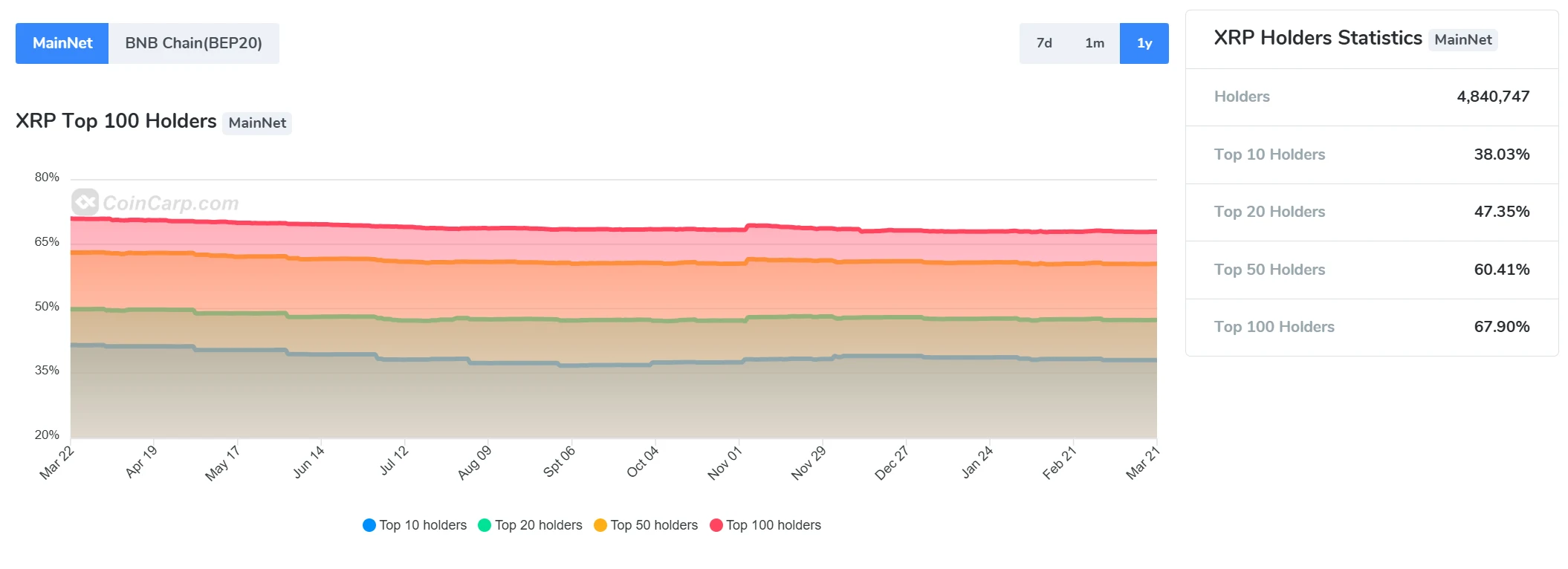The height and width of the screenshot is (569, 1568).
Task: Switch timeframe to 1m
Action: 1093,43
